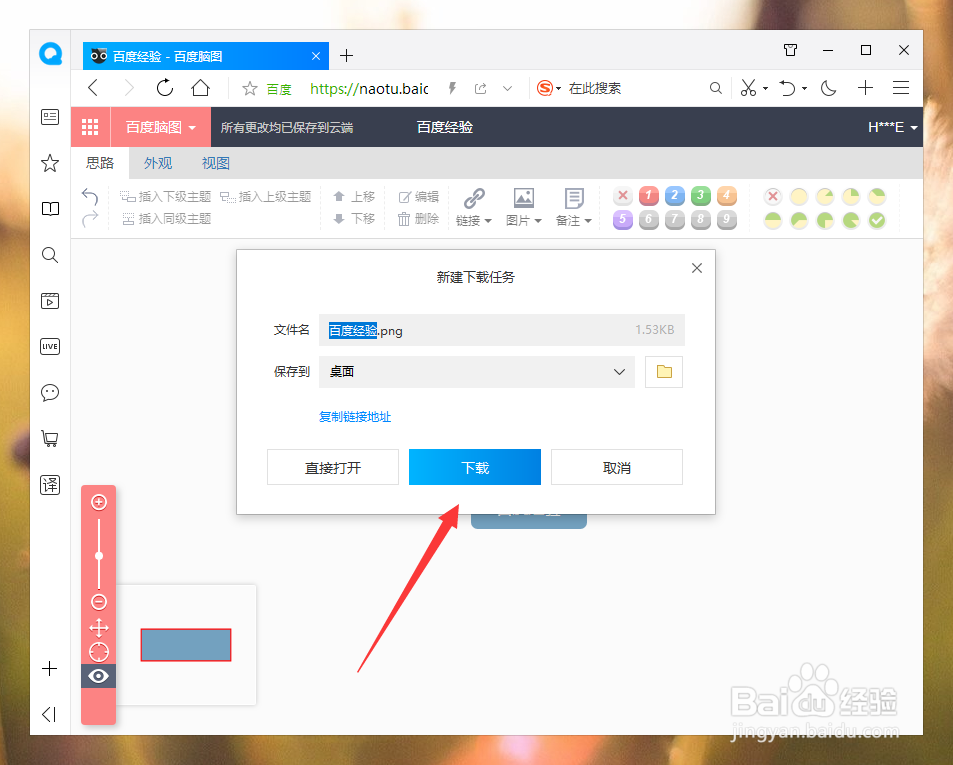This screenshot has height=765, width=953.
Task: Click the 下载 download button
Action: (x=475, y=467)
